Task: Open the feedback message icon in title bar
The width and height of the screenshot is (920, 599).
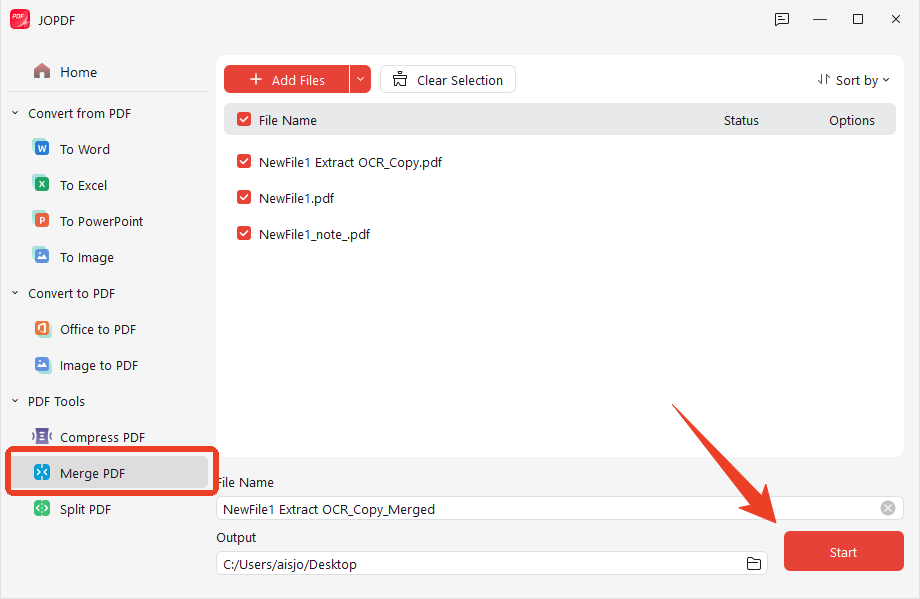Action: (782, 19)
